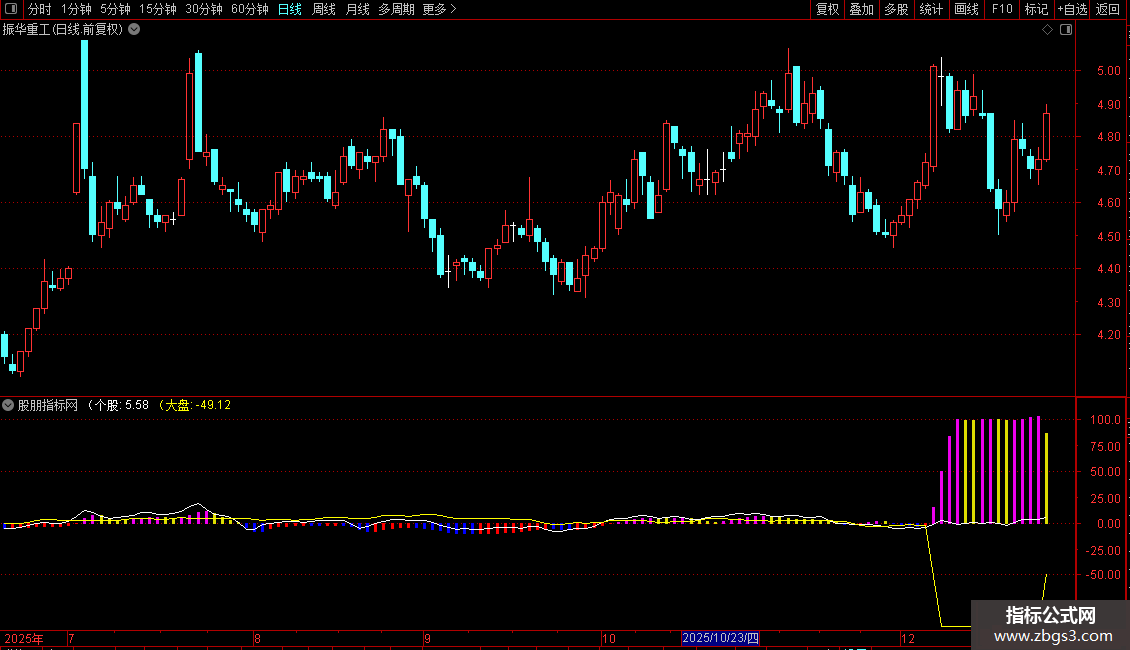Switch to the 周线 weekly tab
Image resolution: width=1130 pixels, height=650 pixels.
[x=324, y=9]
